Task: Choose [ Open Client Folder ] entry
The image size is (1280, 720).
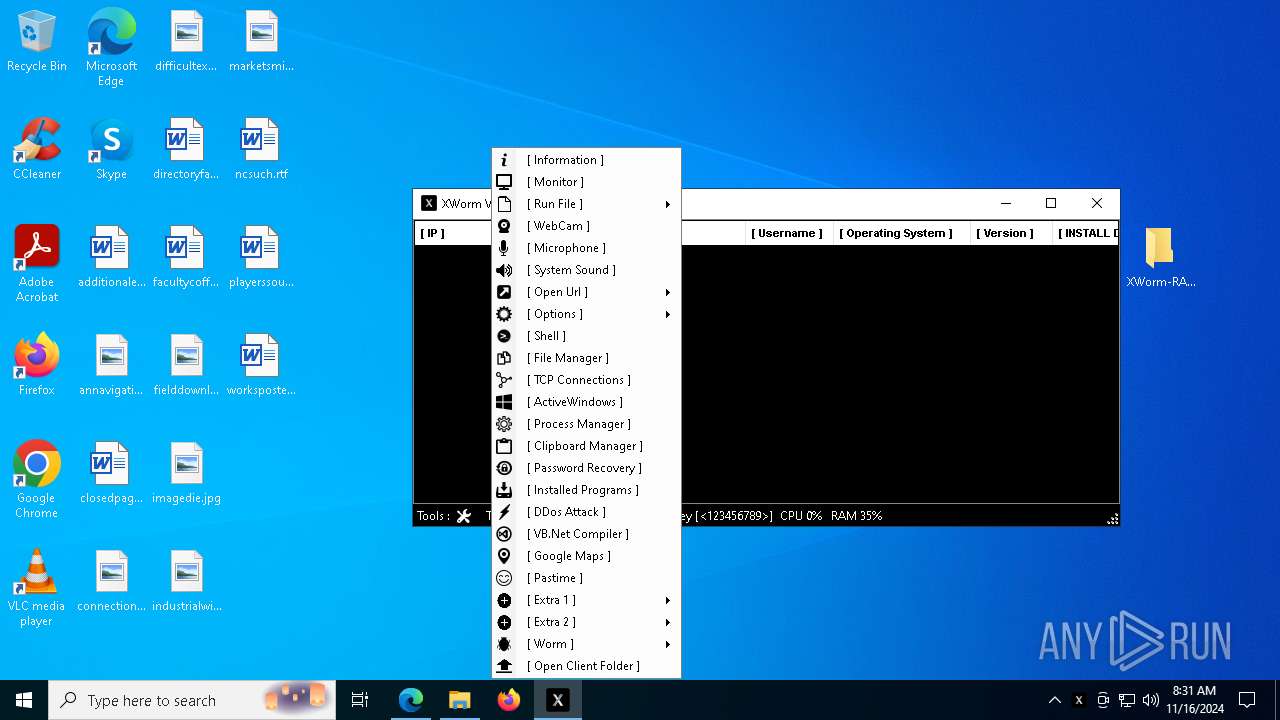Action: pos(586,666)
